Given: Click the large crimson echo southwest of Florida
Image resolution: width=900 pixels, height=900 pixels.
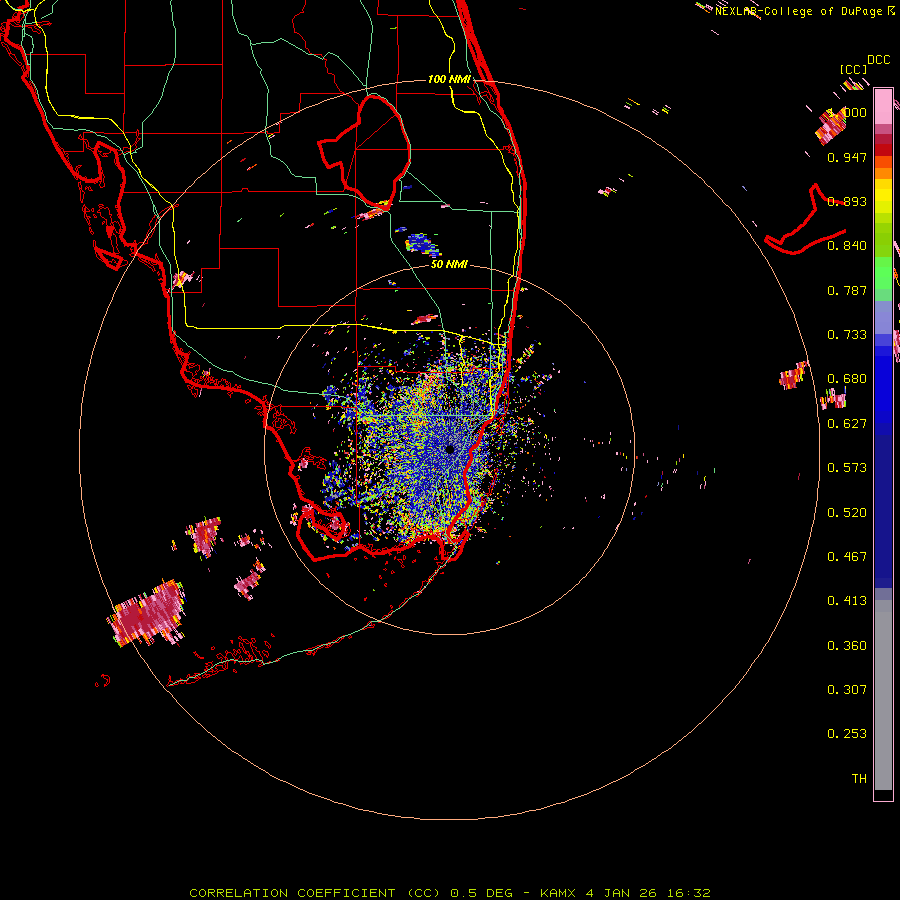Looking at the screenshot, I should click(148, 614).
